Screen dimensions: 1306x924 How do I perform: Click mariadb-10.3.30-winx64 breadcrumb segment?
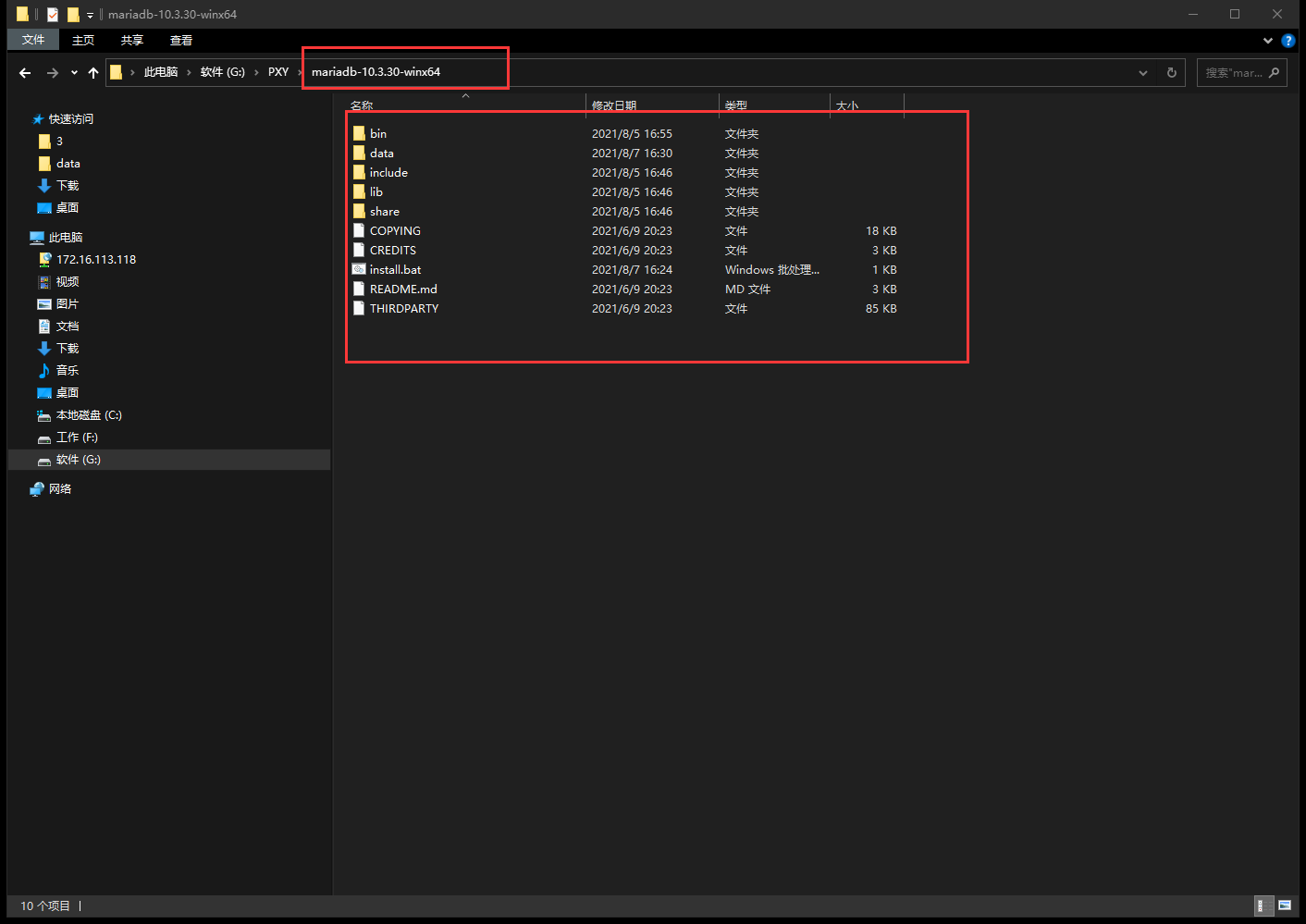coord(376,72)
